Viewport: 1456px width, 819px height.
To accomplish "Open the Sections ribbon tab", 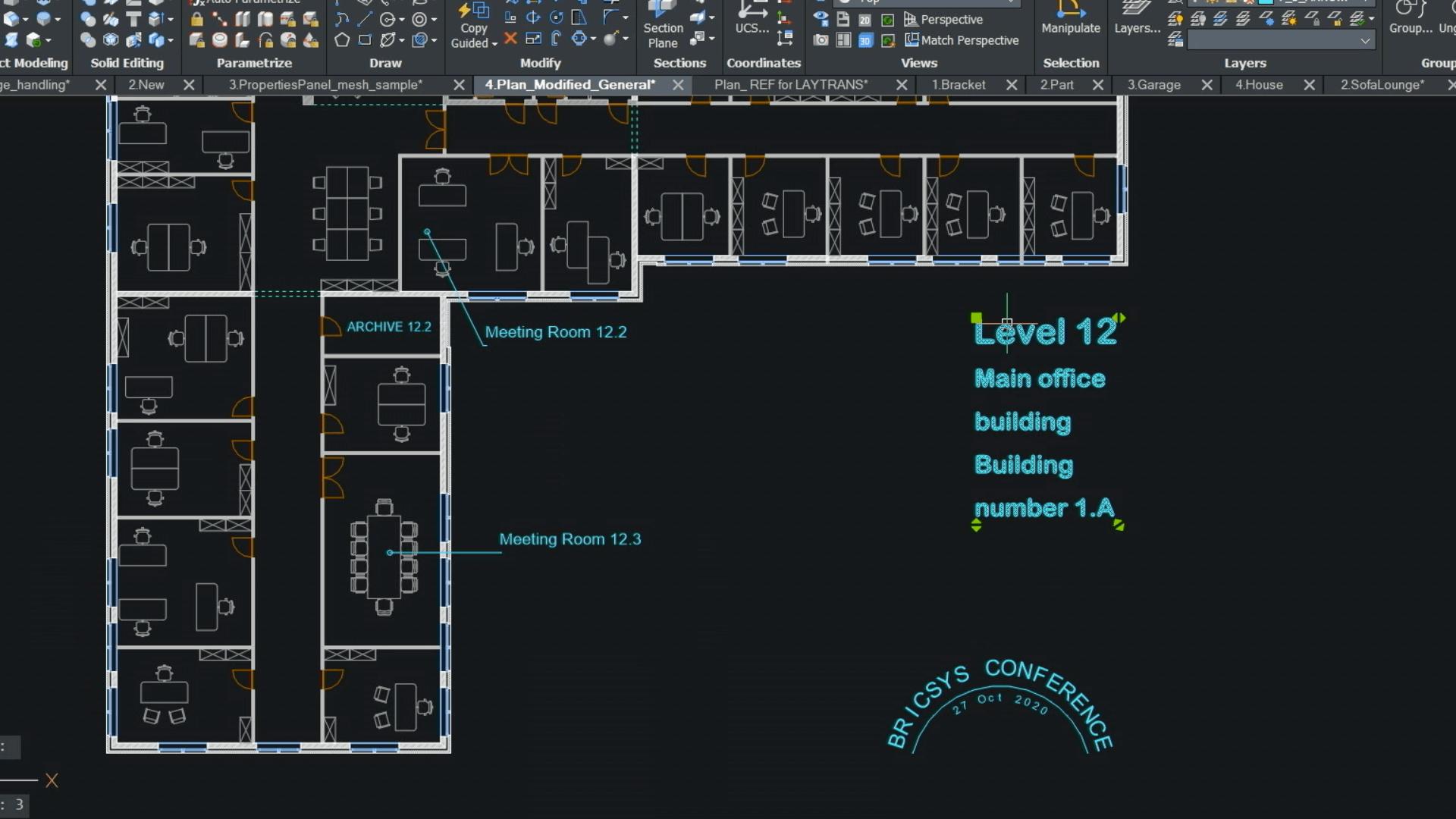I will (x=679, y=62).
